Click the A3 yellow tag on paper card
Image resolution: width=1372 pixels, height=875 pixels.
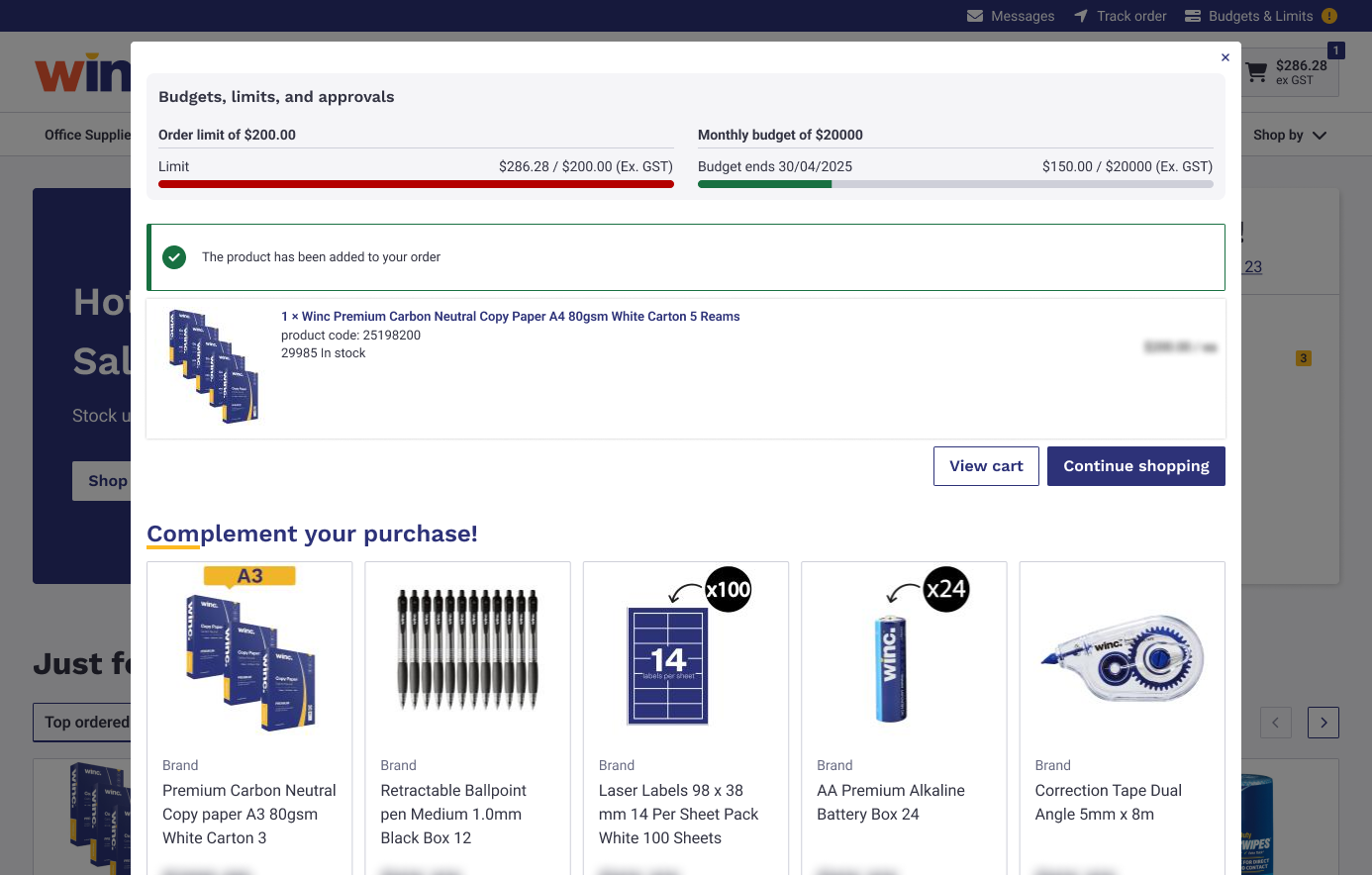tap(249, 576)
